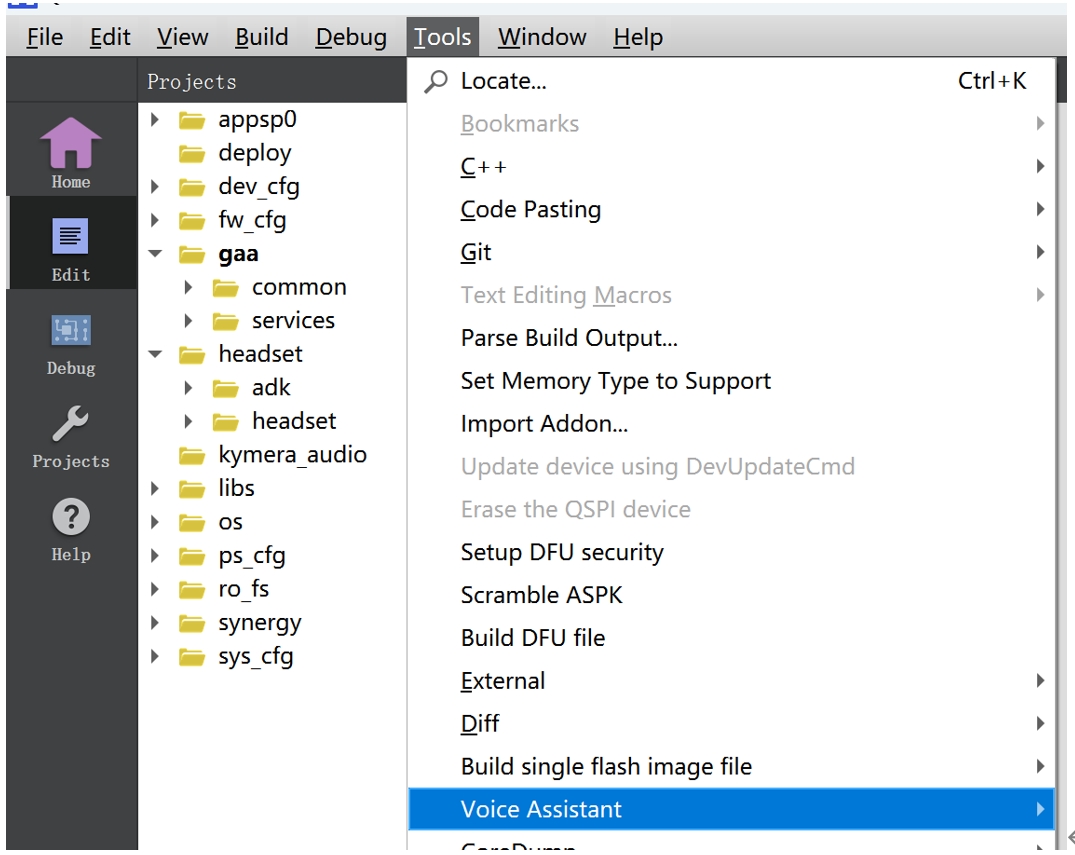
Task: Open the Git submenu
Action: 476,253
